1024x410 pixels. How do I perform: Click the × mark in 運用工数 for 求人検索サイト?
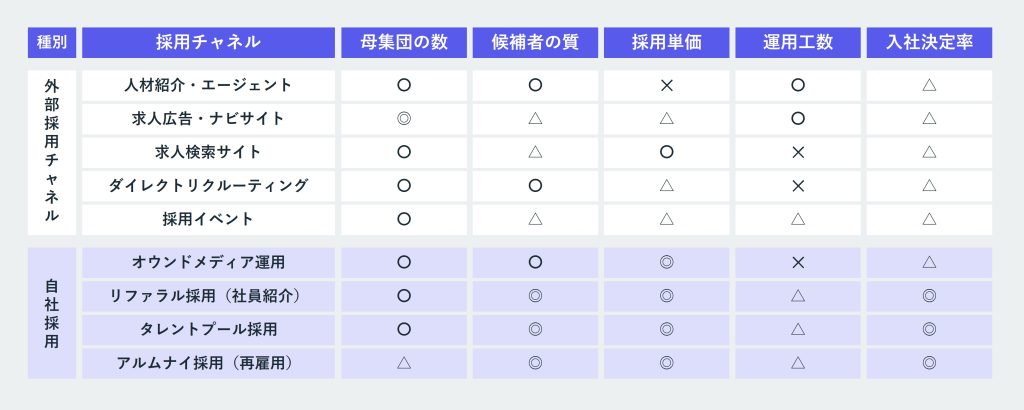pyautogui.click(x=798, y=152)
